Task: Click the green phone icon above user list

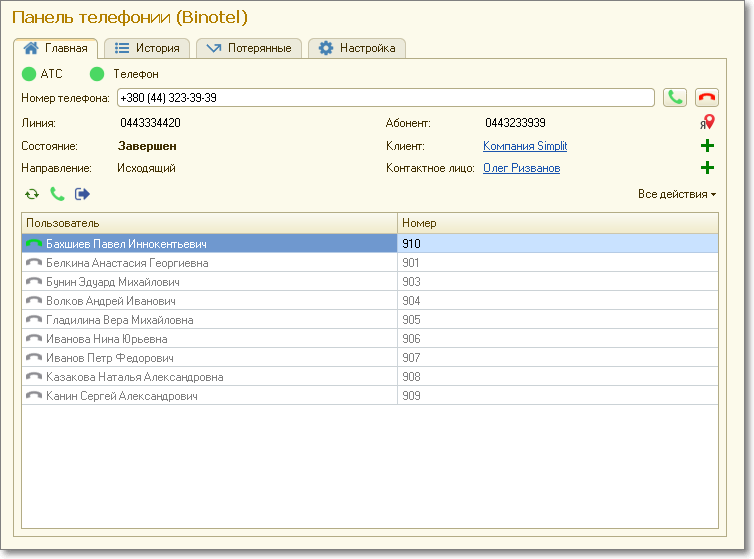Action: pyautogui.click(x=57, y=194)
